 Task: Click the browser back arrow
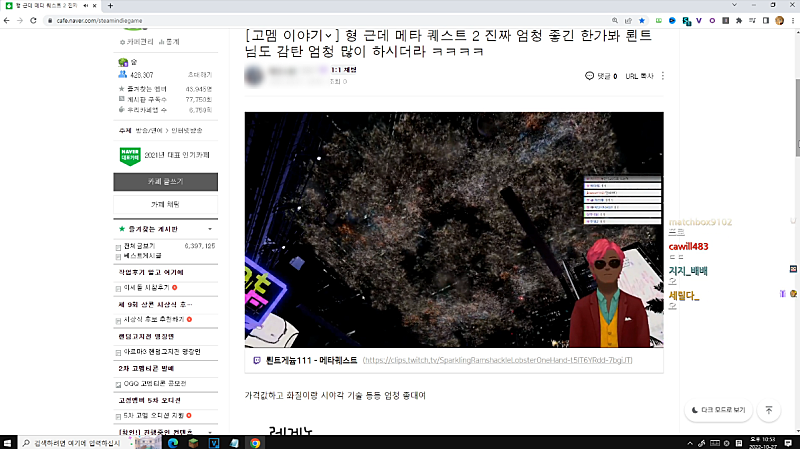click(7, 20)
